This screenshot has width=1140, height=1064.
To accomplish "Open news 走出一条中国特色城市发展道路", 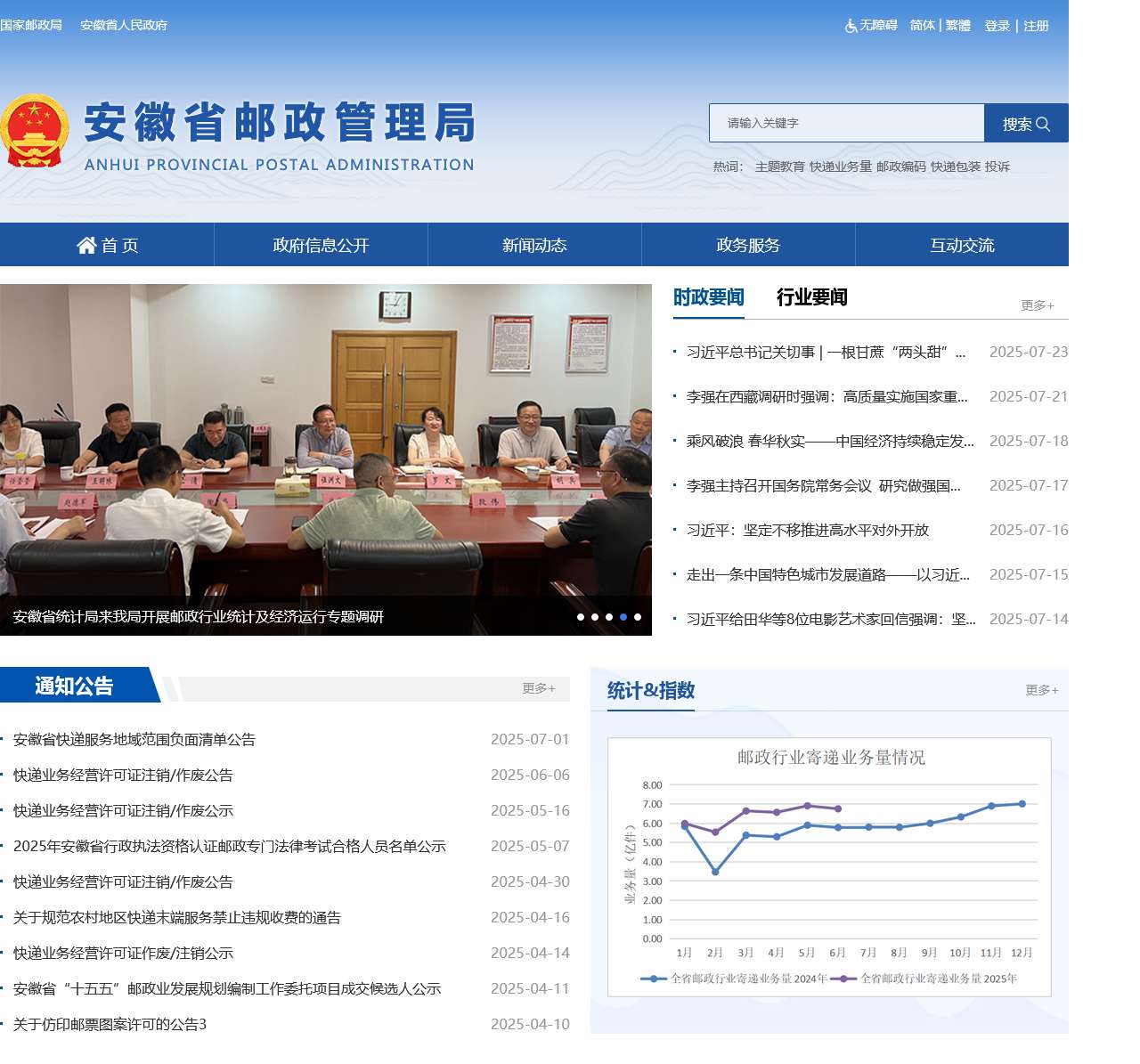I will point(828,575).
